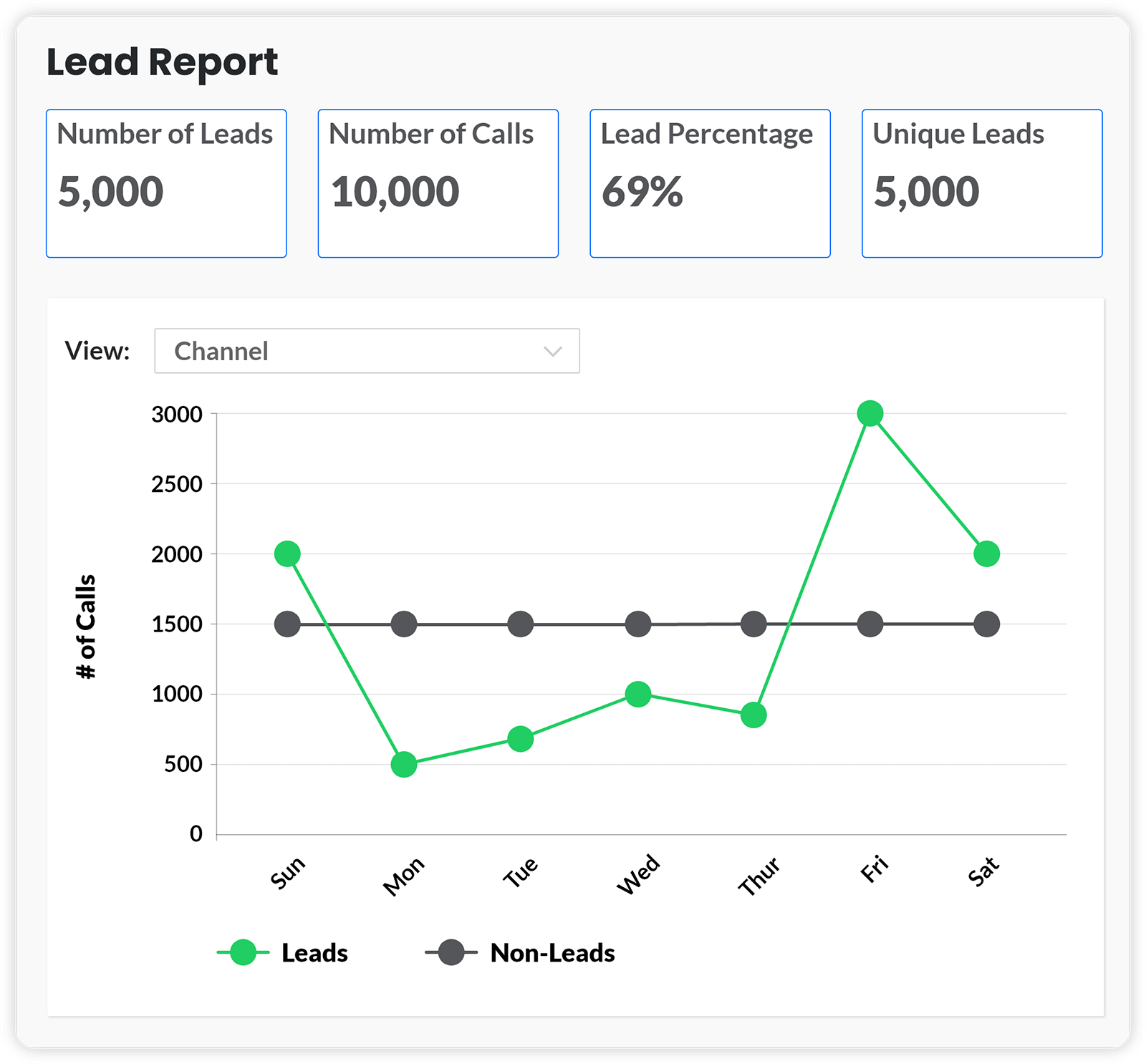Click the # of Calls axis title
The image size is (1146, 1064).
(86, 627)
